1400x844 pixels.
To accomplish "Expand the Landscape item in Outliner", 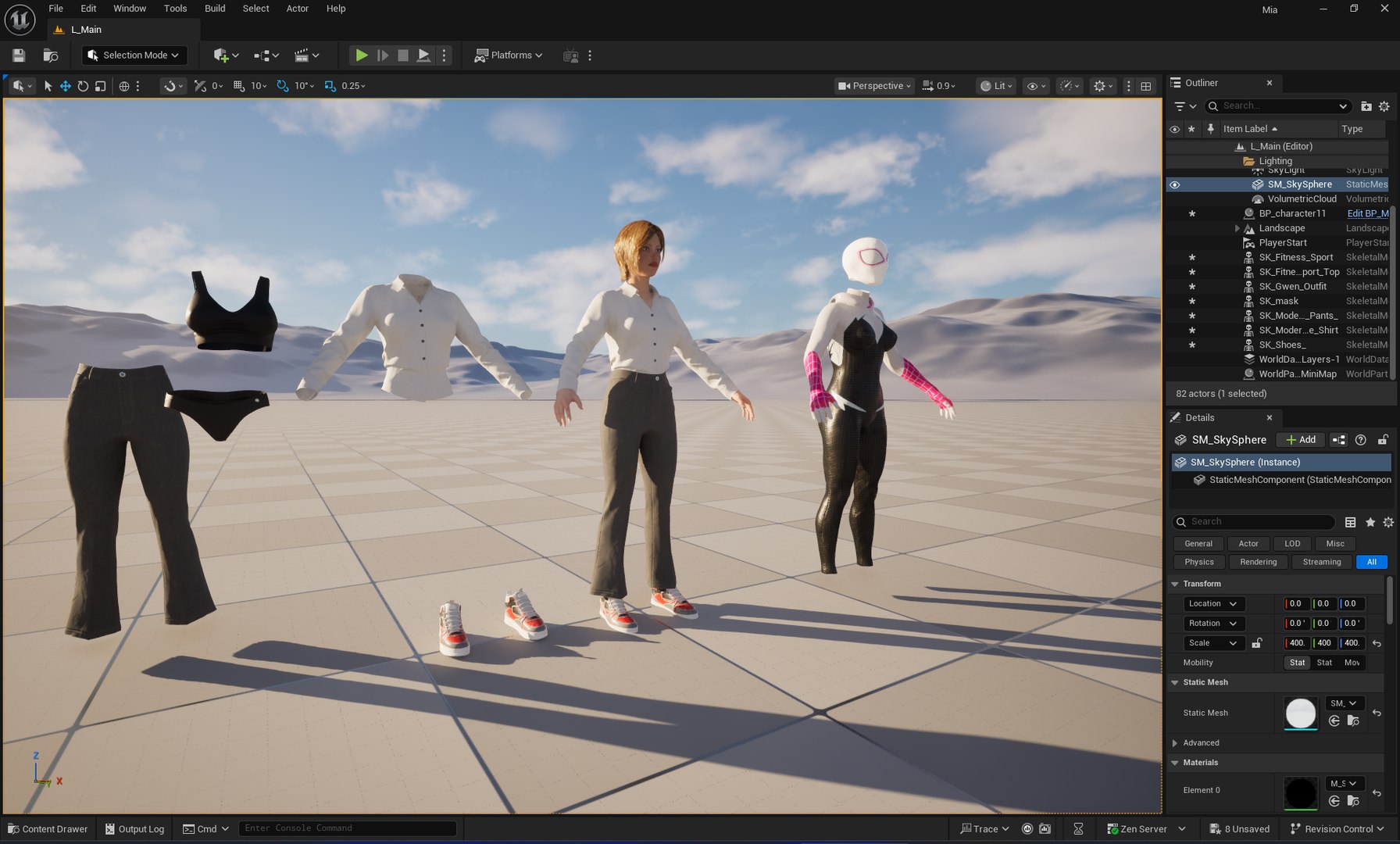I will point(1237,228).
